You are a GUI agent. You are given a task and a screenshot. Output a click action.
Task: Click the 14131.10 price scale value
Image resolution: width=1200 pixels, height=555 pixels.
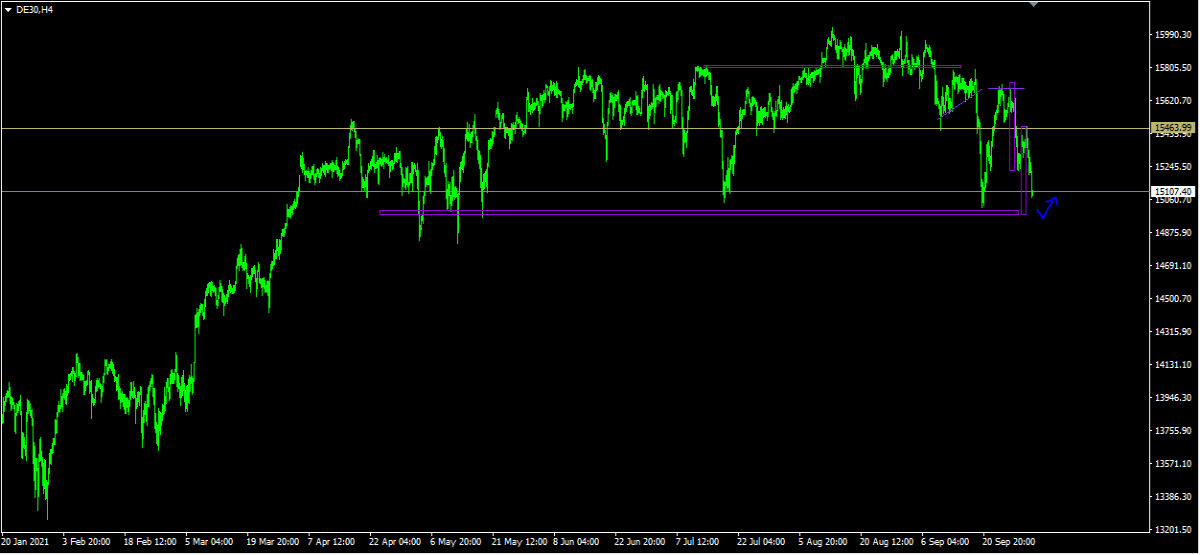click(1173, 365)
